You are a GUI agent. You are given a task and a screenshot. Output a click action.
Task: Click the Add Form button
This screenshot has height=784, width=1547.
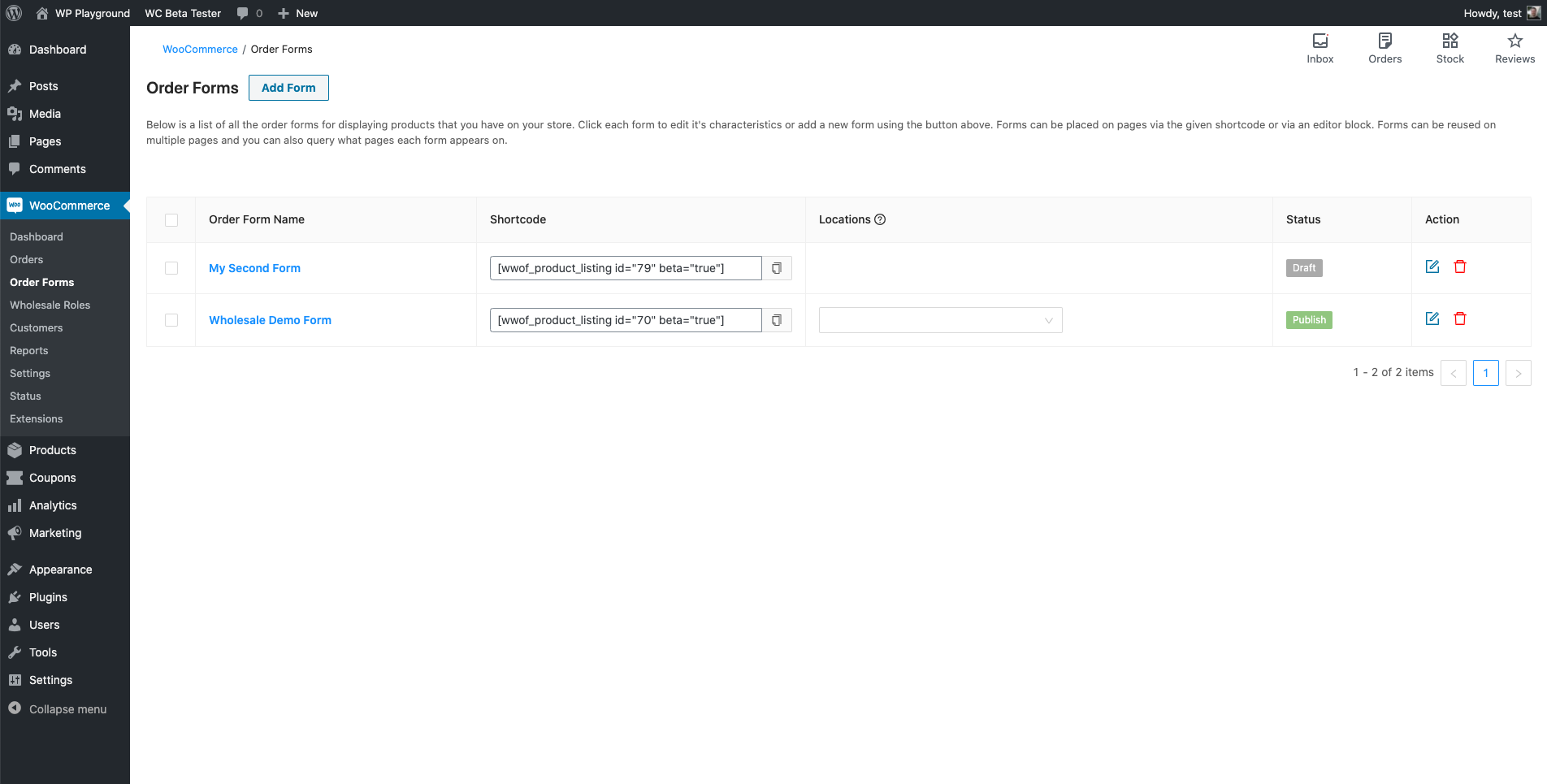click(288, 88)
